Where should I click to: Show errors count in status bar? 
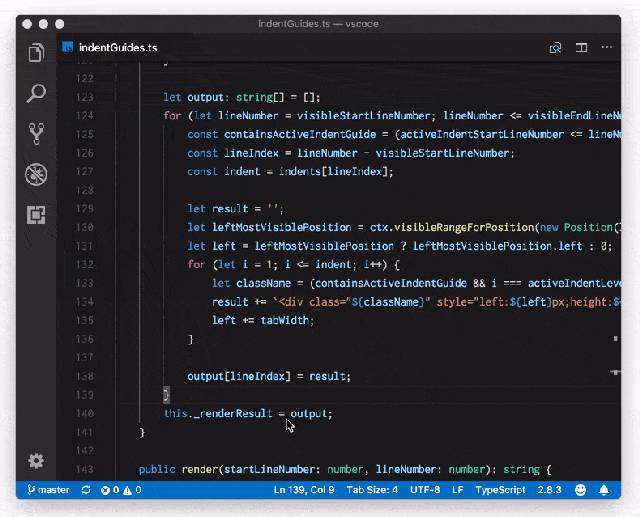[110, 490]
